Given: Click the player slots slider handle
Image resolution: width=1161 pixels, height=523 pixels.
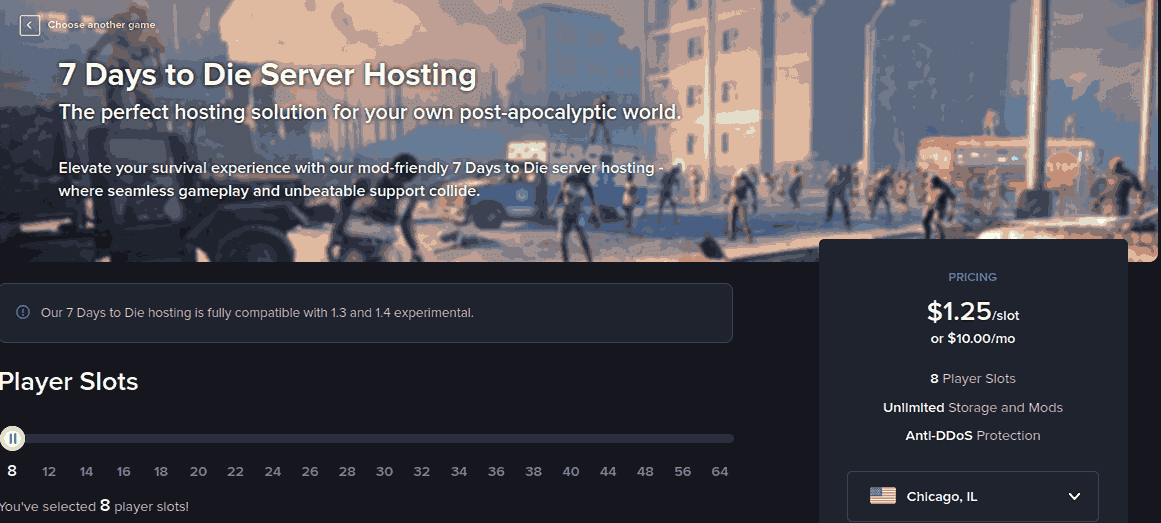Looking at the screenshot, I should (13, 439).
